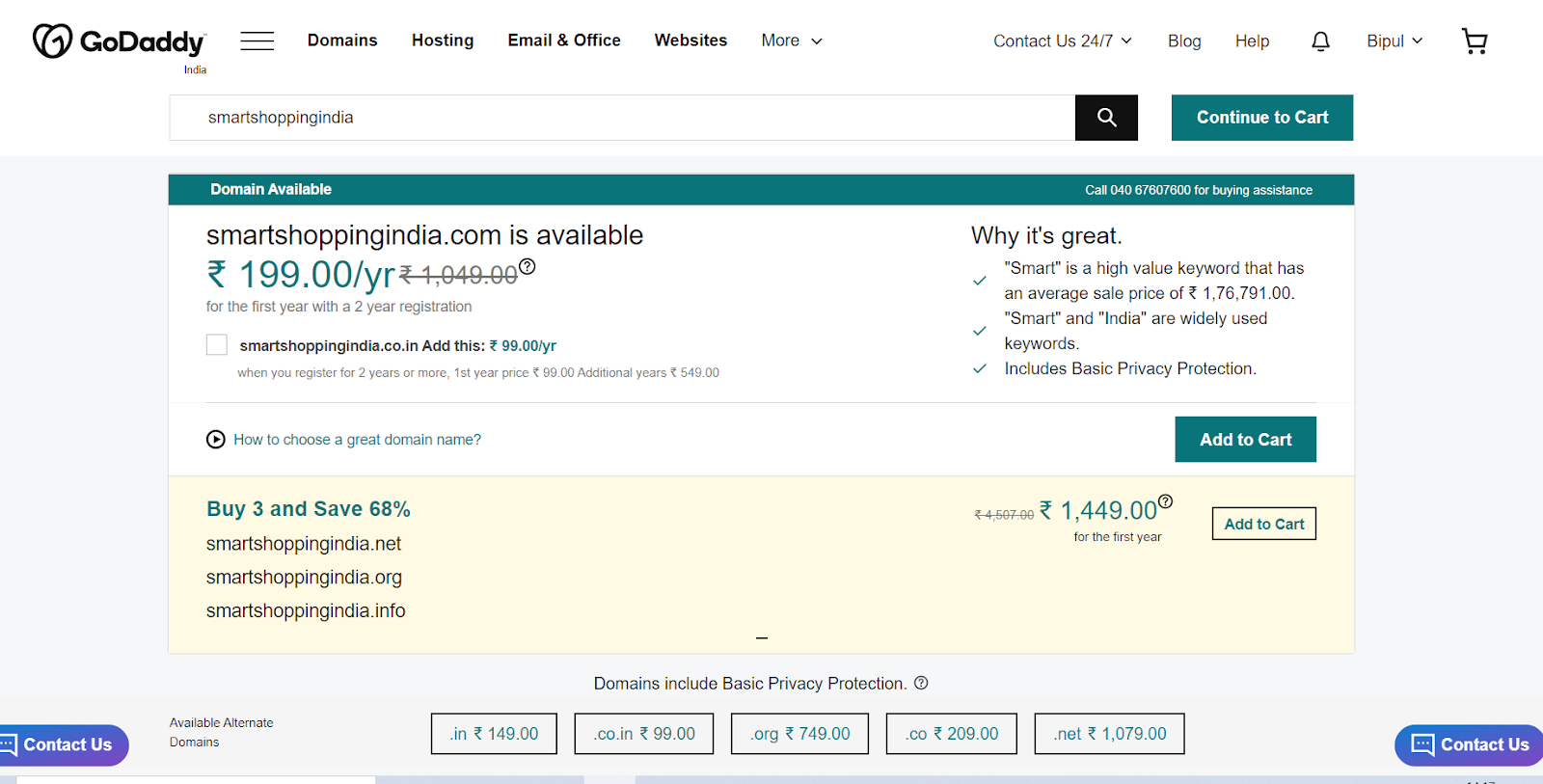Open the shopping cart icon
1543x784 pixels.
[1475, 41]
